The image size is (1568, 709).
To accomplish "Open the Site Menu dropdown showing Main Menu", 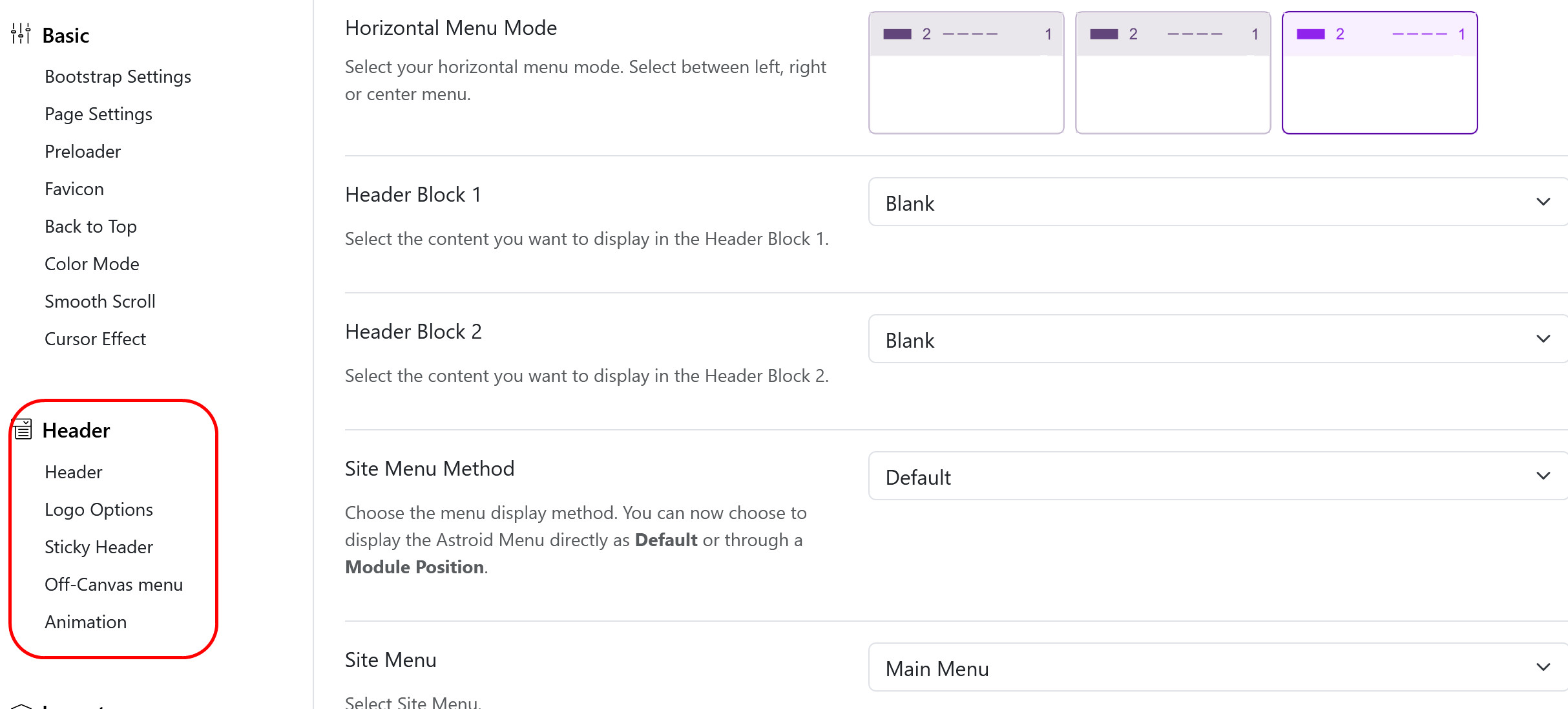I will point(1217,668).
